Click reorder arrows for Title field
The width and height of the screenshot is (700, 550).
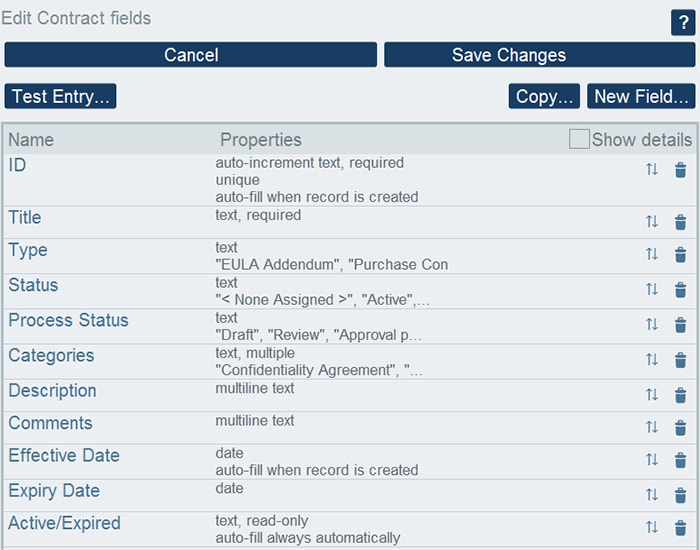[x=652, y=222]
